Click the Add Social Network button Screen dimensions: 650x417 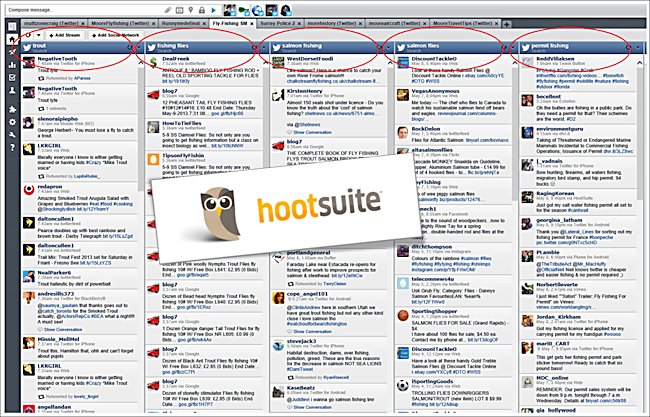point(115,35)
